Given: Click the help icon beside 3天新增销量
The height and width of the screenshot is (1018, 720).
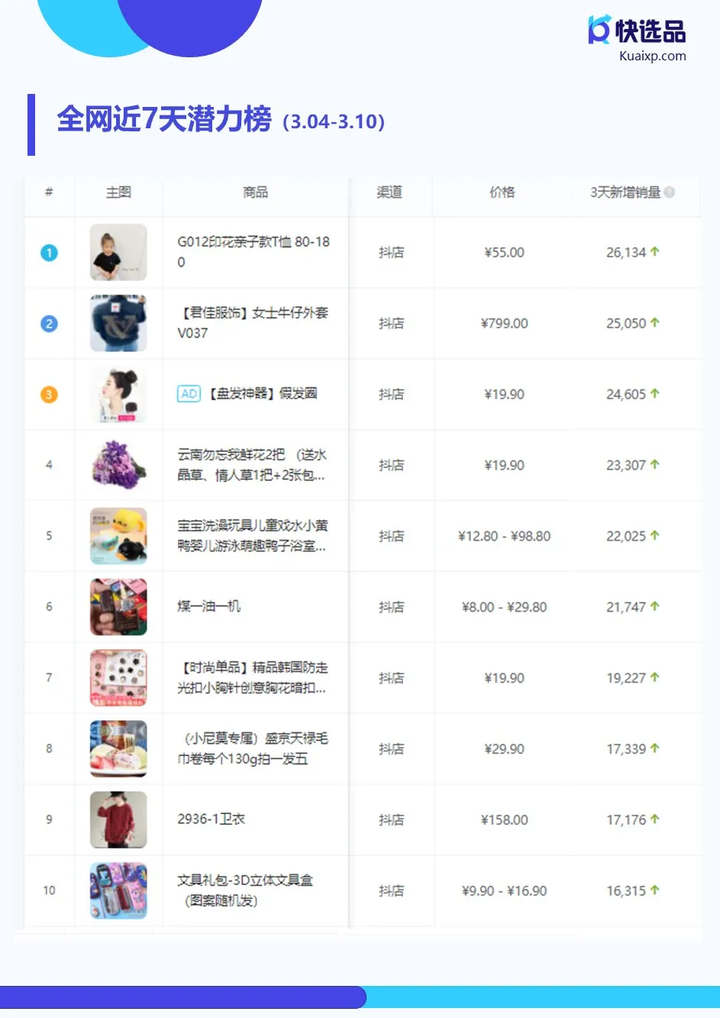Looking at the screenshot, I should (669, 192).
